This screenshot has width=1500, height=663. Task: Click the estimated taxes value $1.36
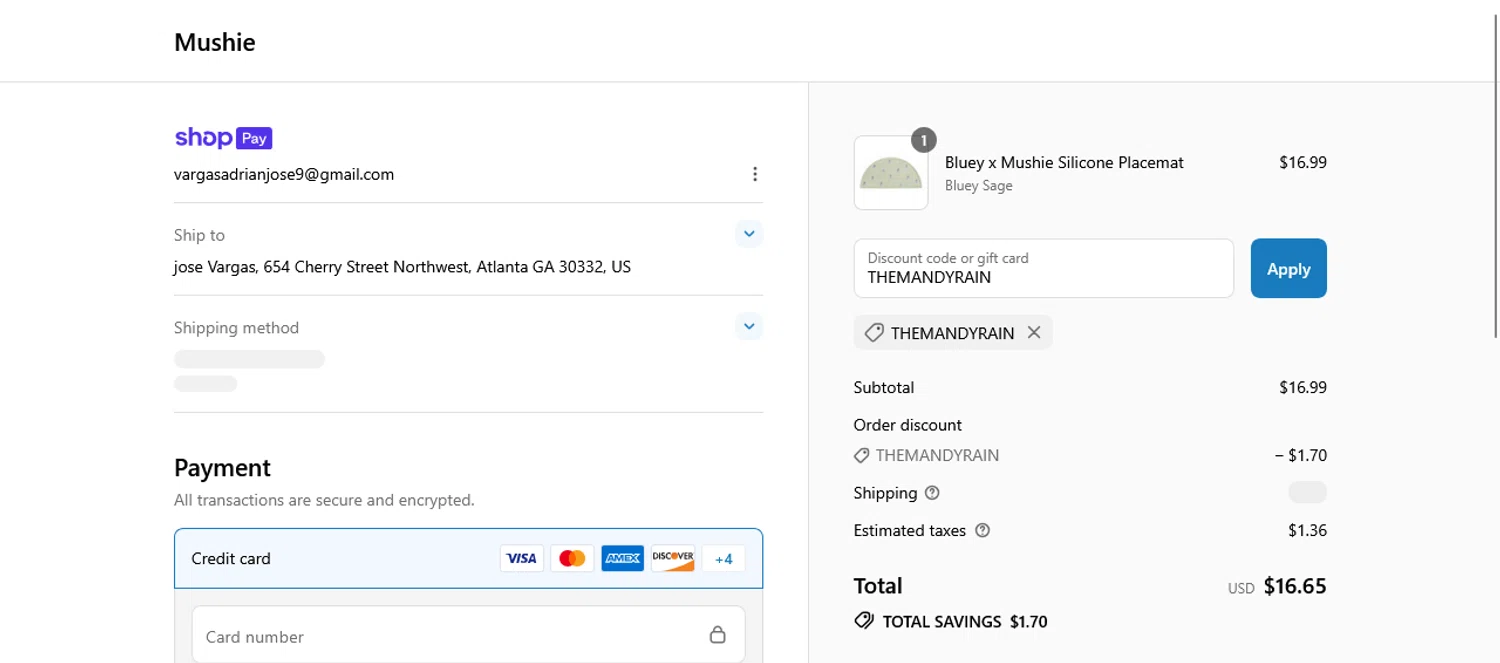pos(1307,531)
